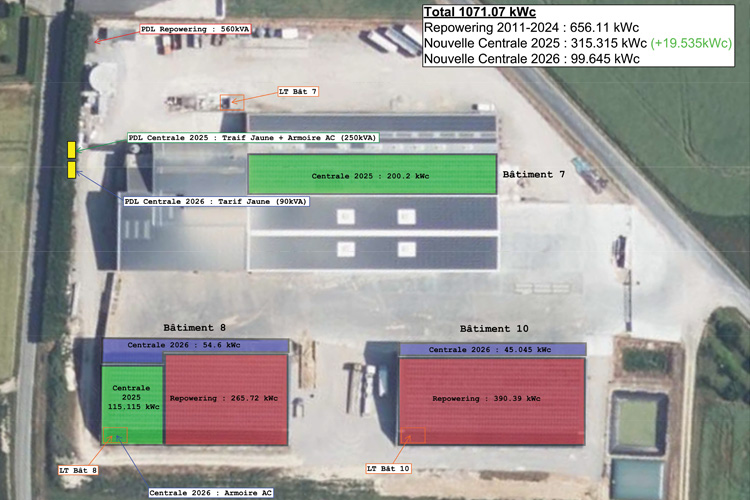Click the LT Bât 8 label
Viewport: 750px width, 500px height.
78,469
